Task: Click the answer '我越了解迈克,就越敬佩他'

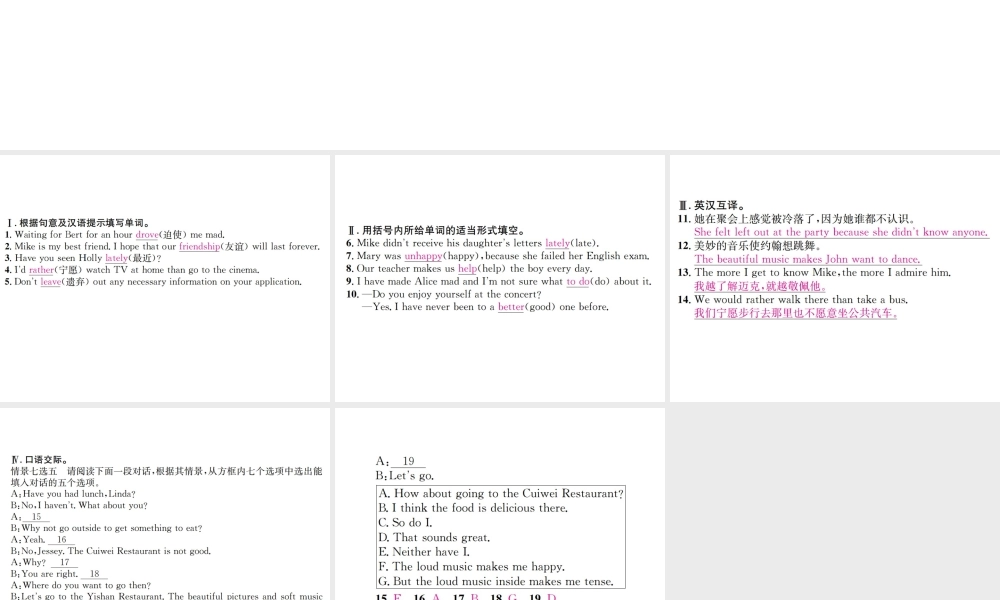Action: click(760, 286)
